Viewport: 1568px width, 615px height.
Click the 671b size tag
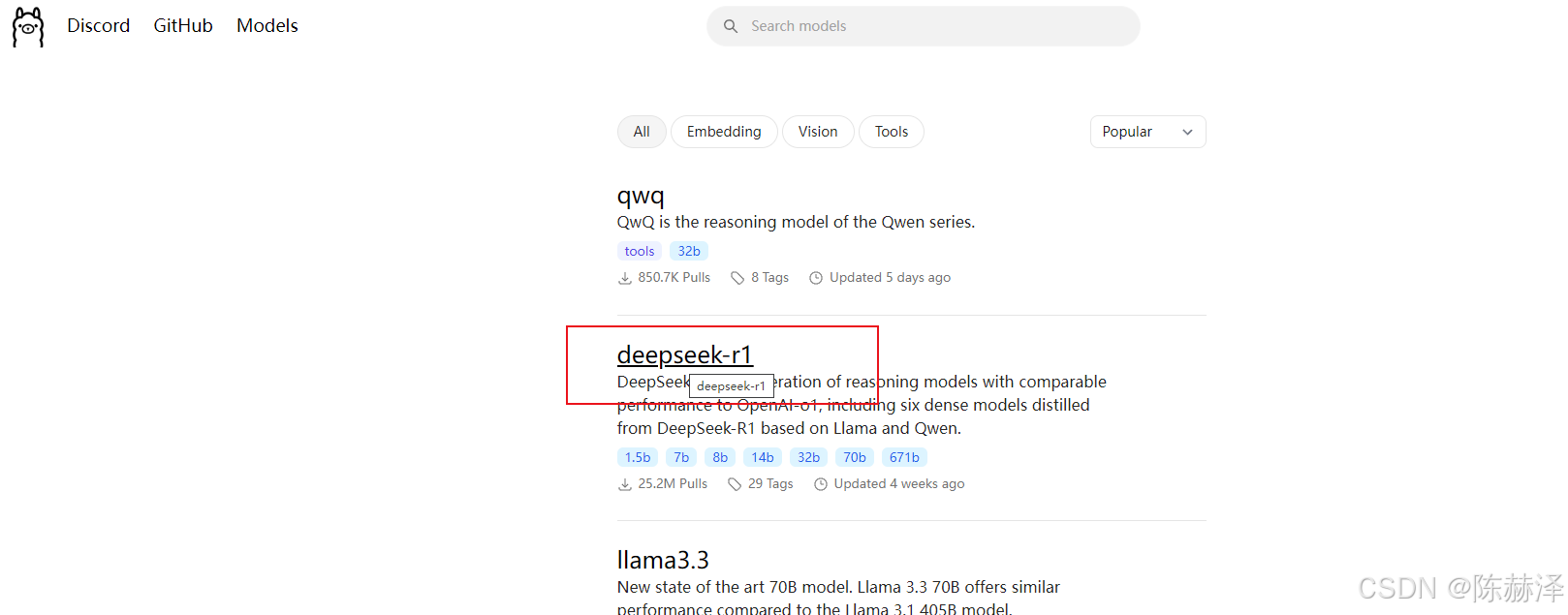pyautogui.click(x=904, y=457)
